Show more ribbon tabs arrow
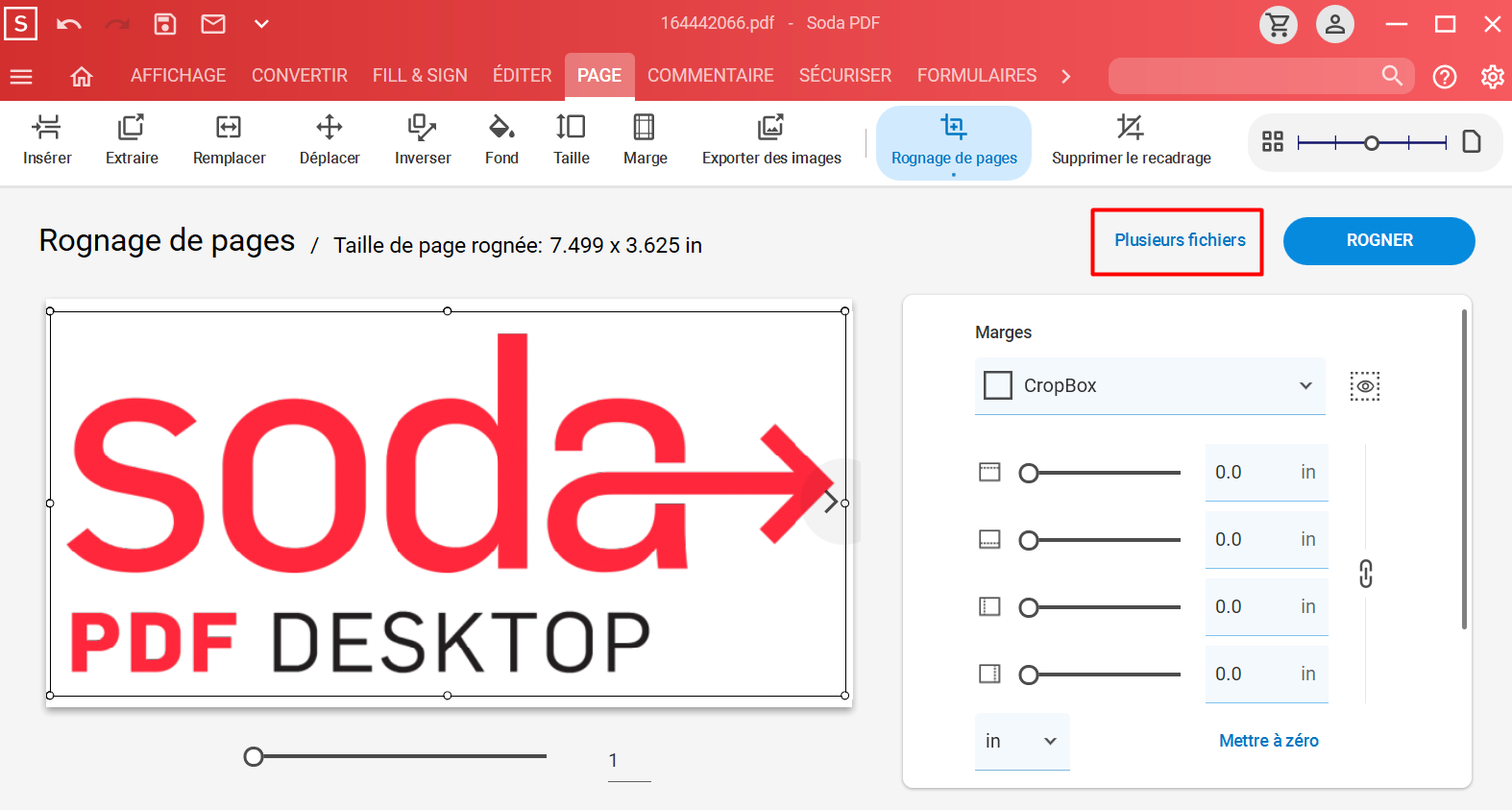This screenshot has width=1512, height=810. click(x=1065, y=76)
